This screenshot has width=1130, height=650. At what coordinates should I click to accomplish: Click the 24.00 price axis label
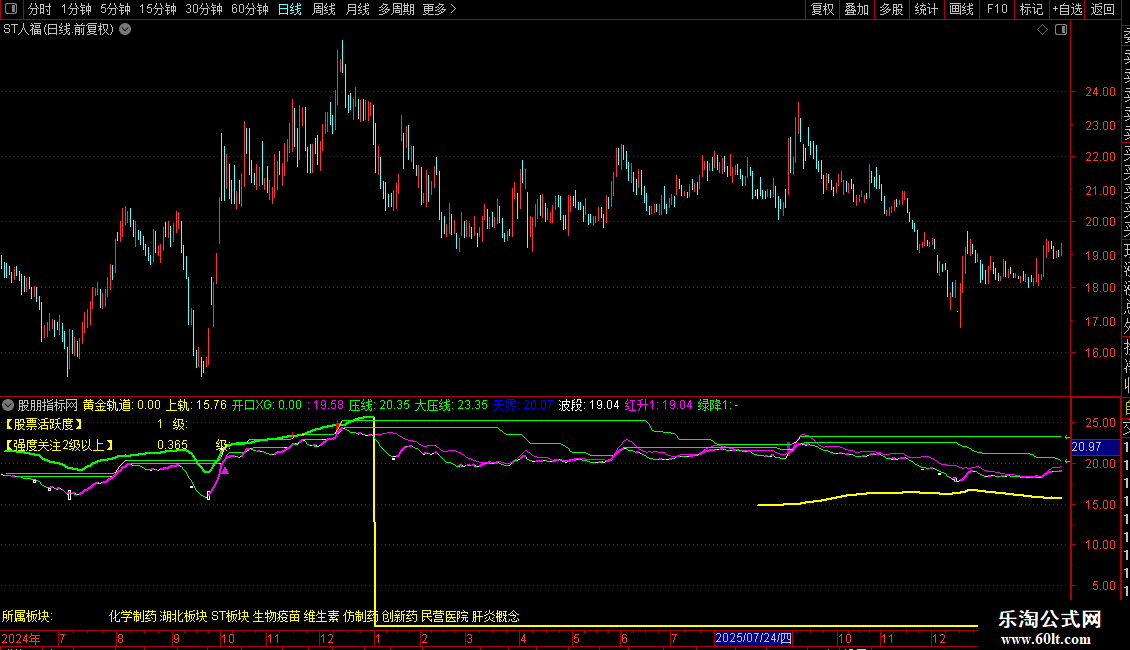pyautogui.click(x=1100, y=92)
